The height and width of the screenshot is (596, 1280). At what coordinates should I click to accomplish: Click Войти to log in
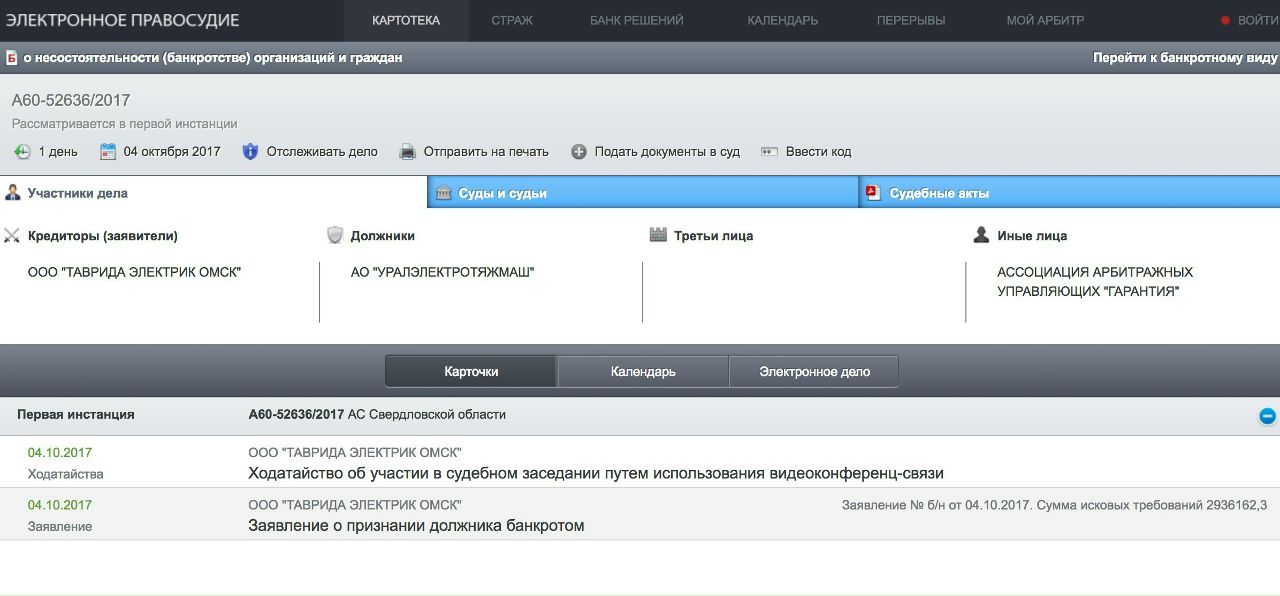point(1256,20)
